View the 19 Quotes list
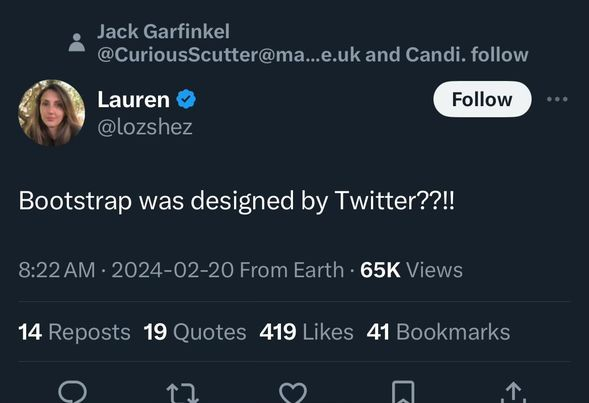 [195, 332]
